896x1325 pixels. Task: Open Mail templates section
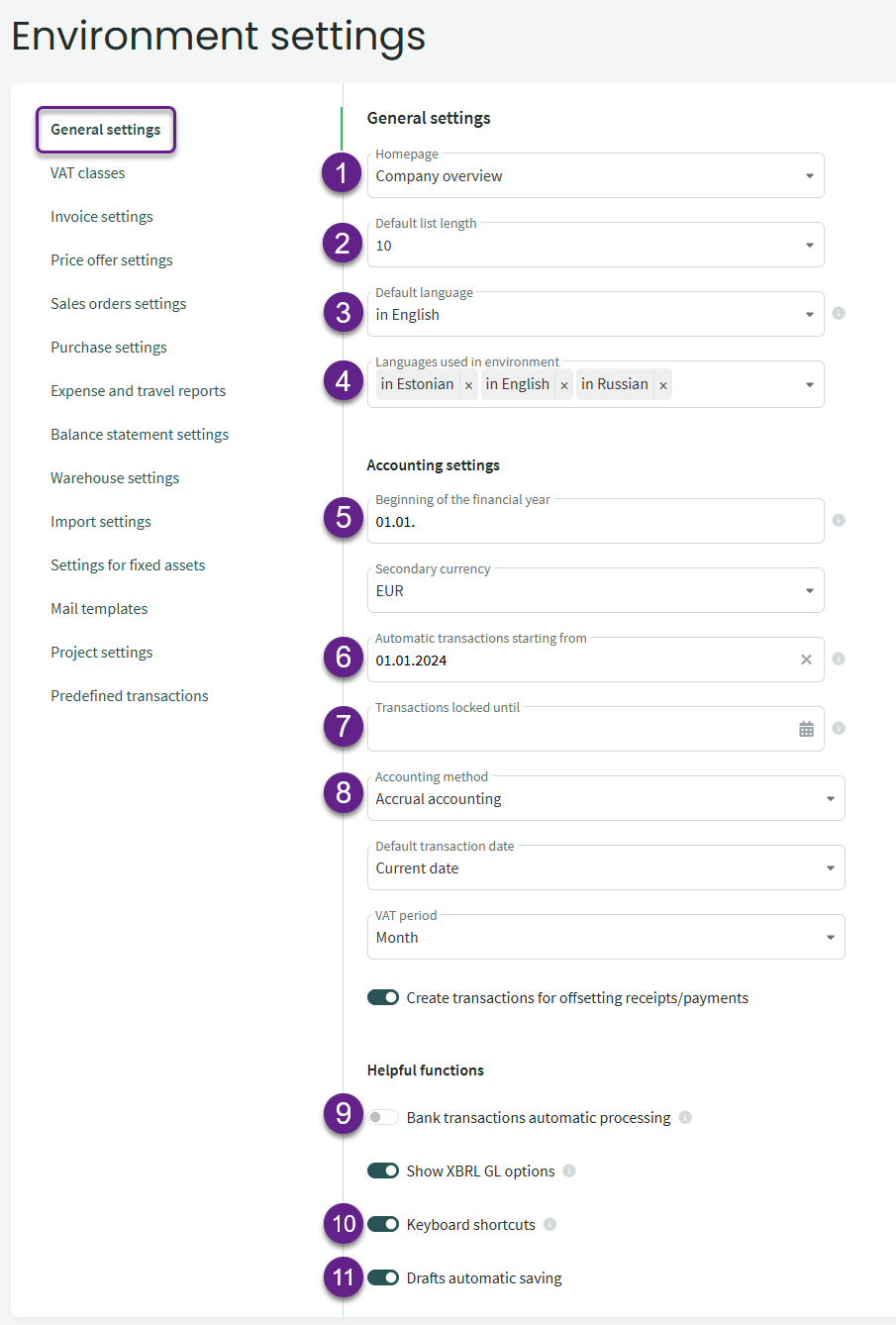pos(99,609)
